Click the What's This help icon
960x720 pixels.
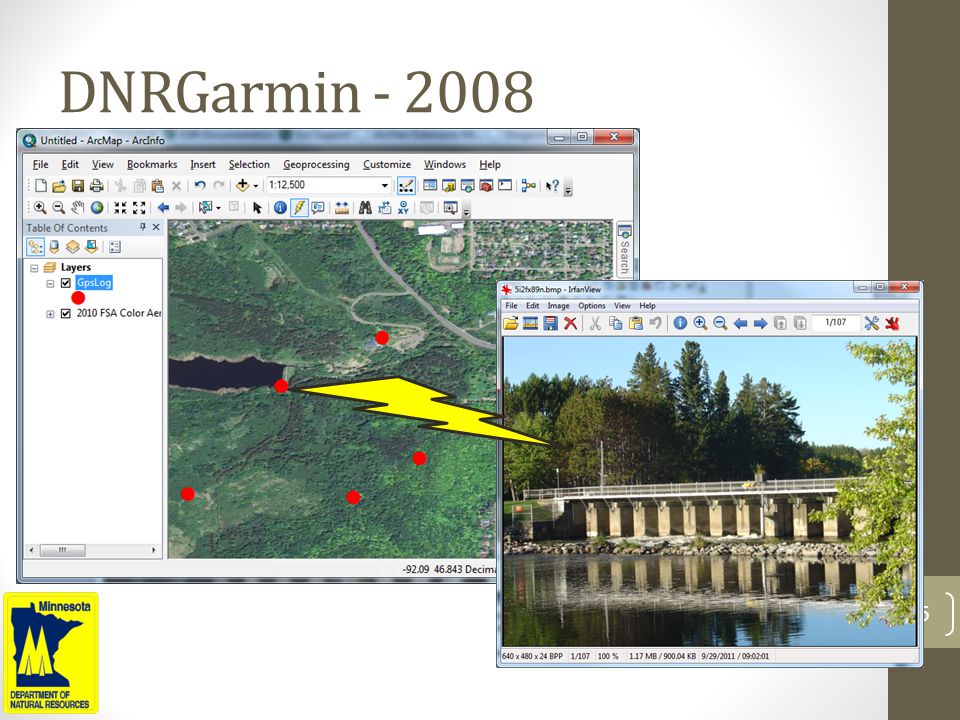pyautogui.click(x=552, y=186)
